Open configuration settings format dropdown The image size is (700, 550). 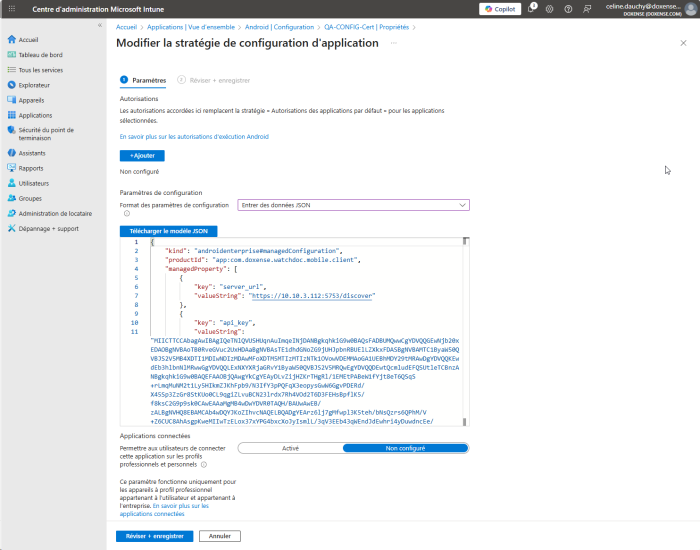(353, 204)
